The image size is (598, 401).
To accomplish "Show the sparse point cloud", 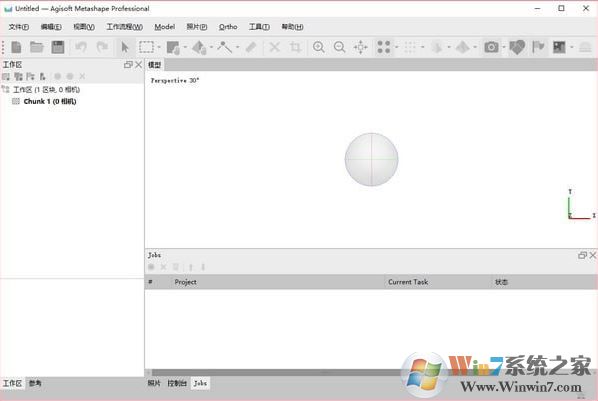I will tap(384, 47).
